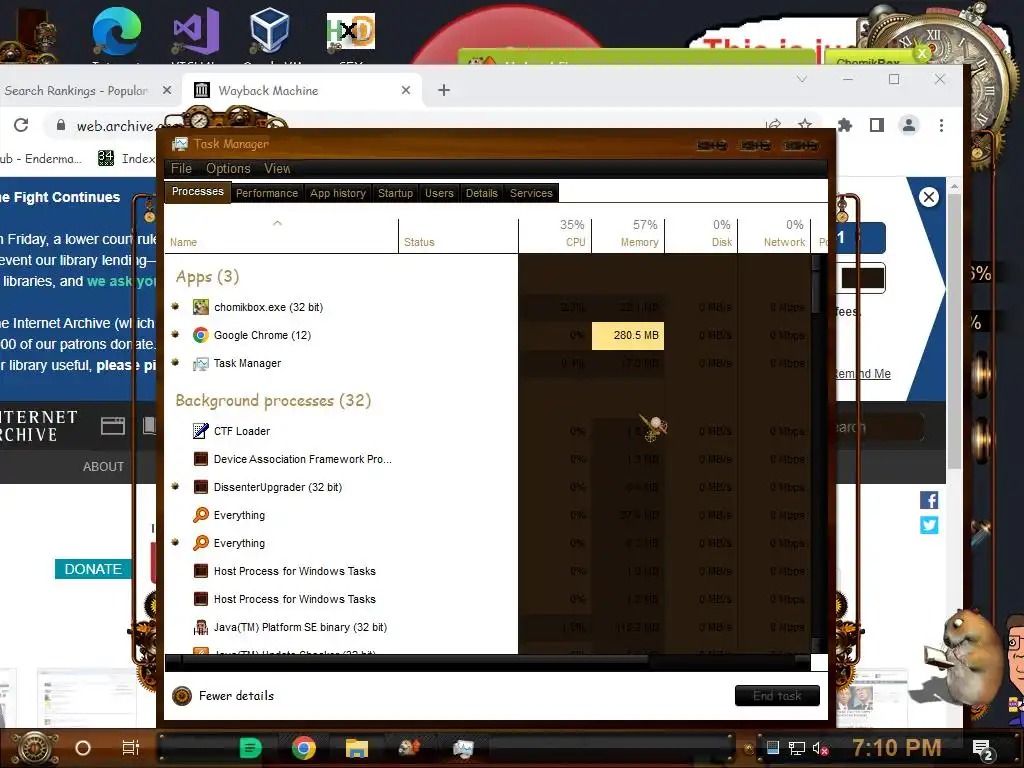The width and height of the screenshot is (1024, 768).
Task: Click the End task button
Action: (x=777, y=696)
